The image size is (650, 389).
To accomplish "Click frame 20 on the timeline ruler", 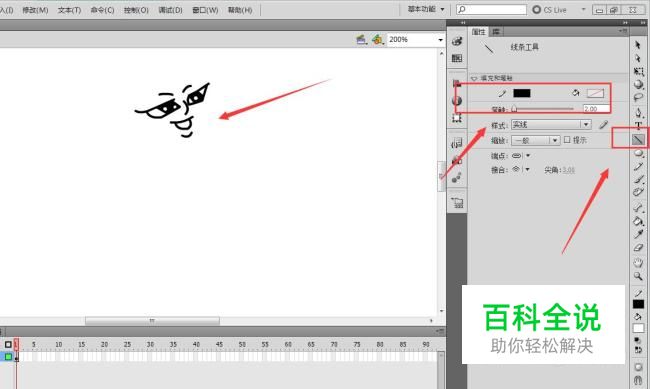I will point(104,344).
